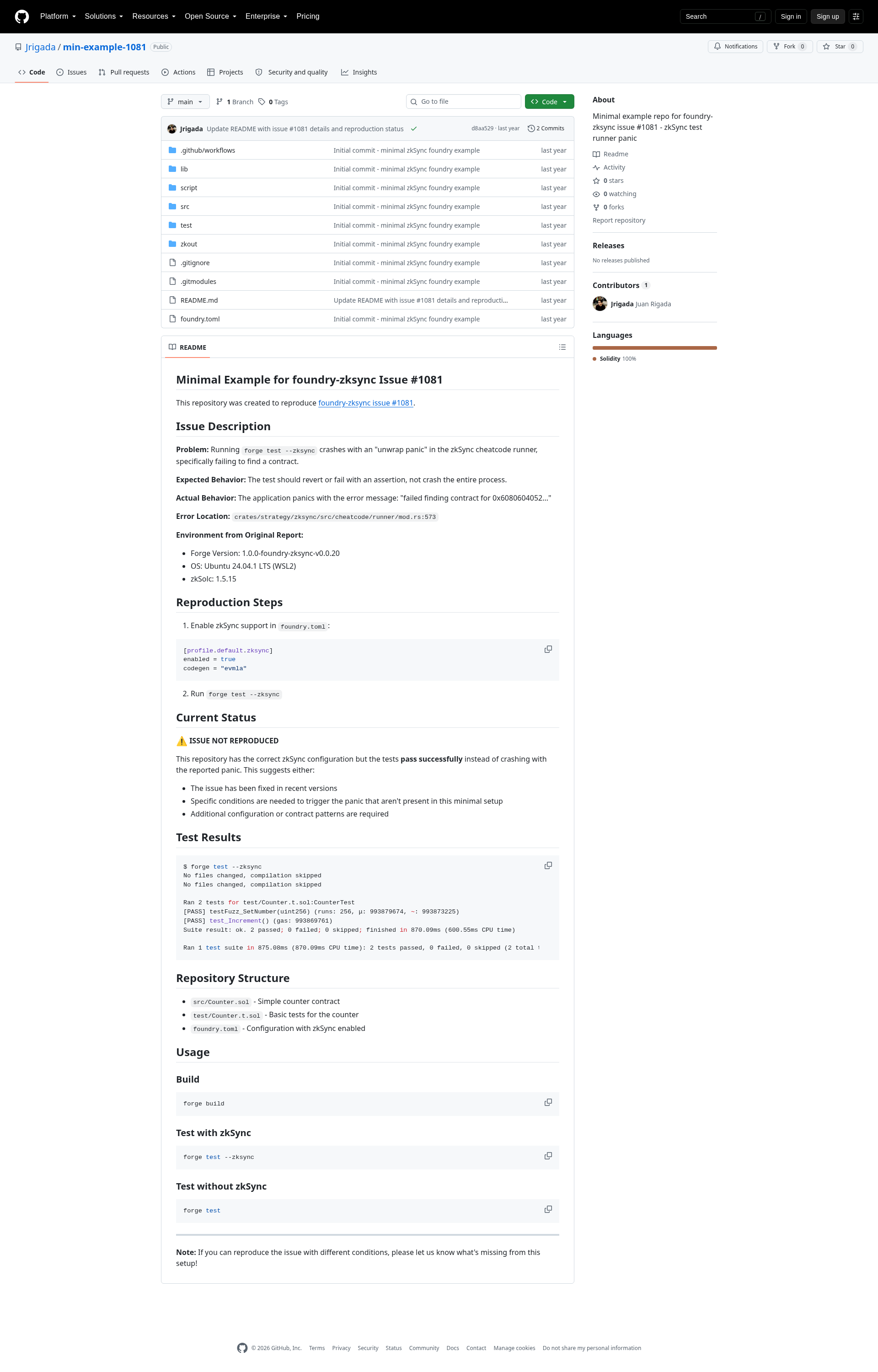Click the Solidity language bar
Screen dimensions: 878x1372
coord(654,348)
